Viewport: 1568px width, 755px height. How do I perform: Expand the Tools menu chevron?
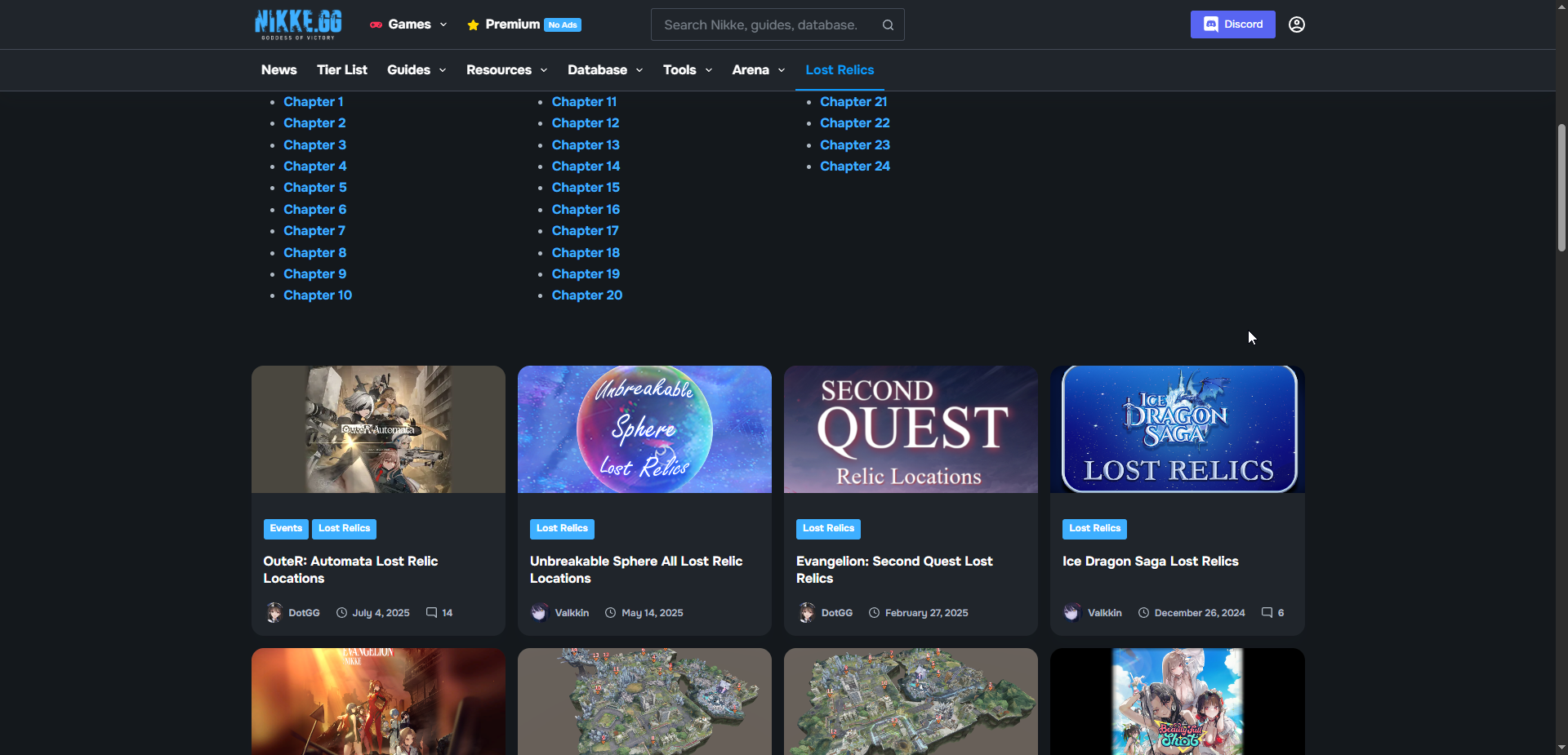point(709,71)
